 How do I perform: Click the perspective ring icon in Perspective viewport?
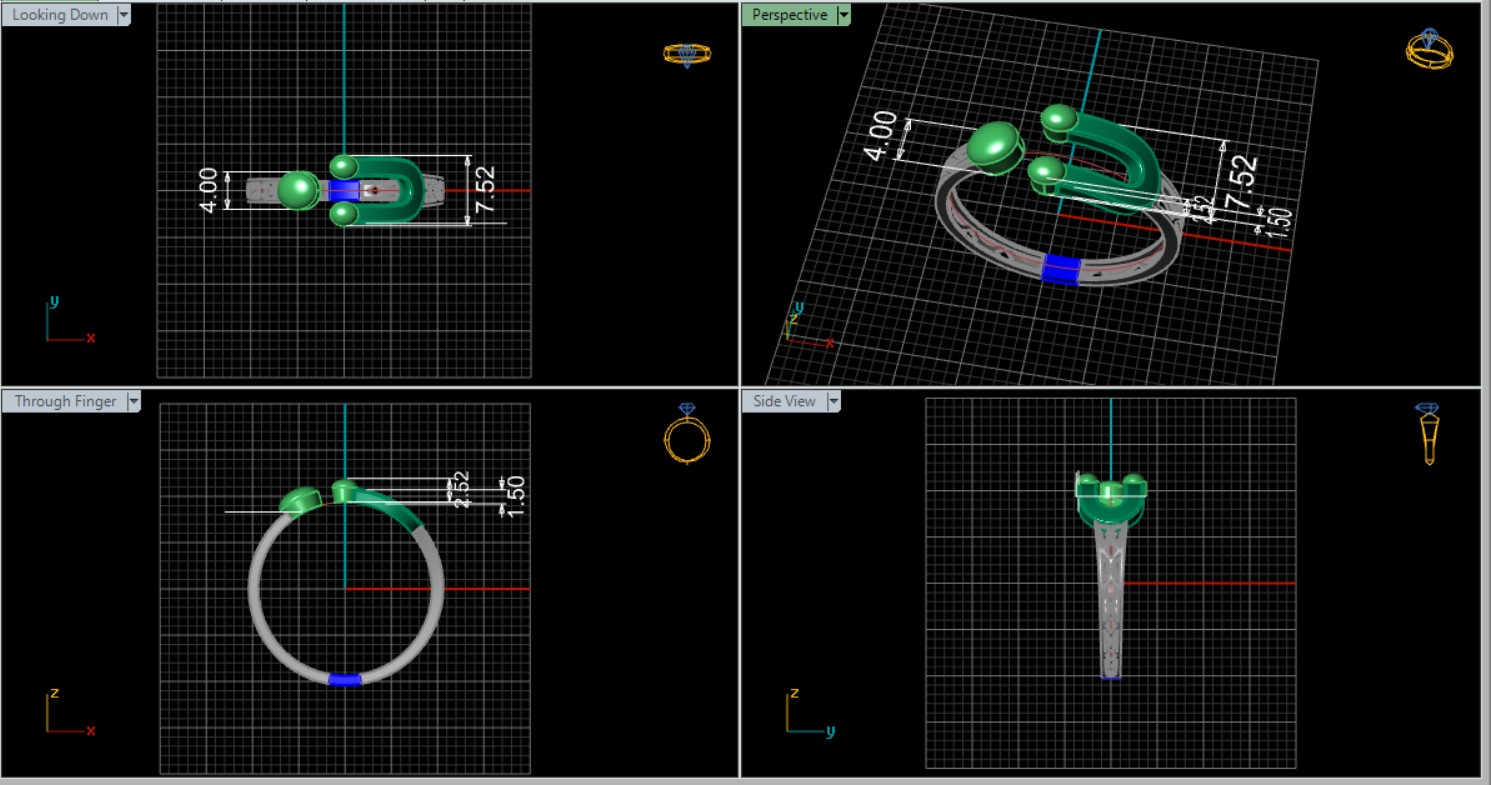click(x=1429, y=49)
